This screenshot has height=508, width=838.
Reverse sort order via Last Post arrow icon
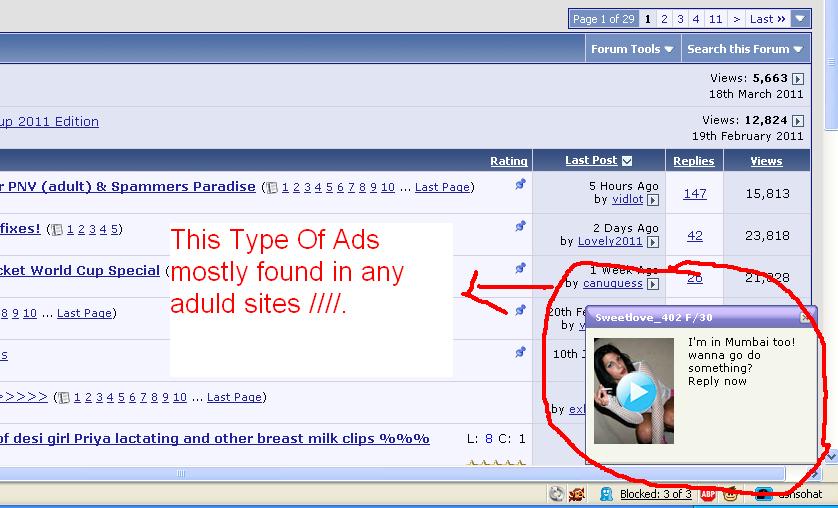coord(627,160)
